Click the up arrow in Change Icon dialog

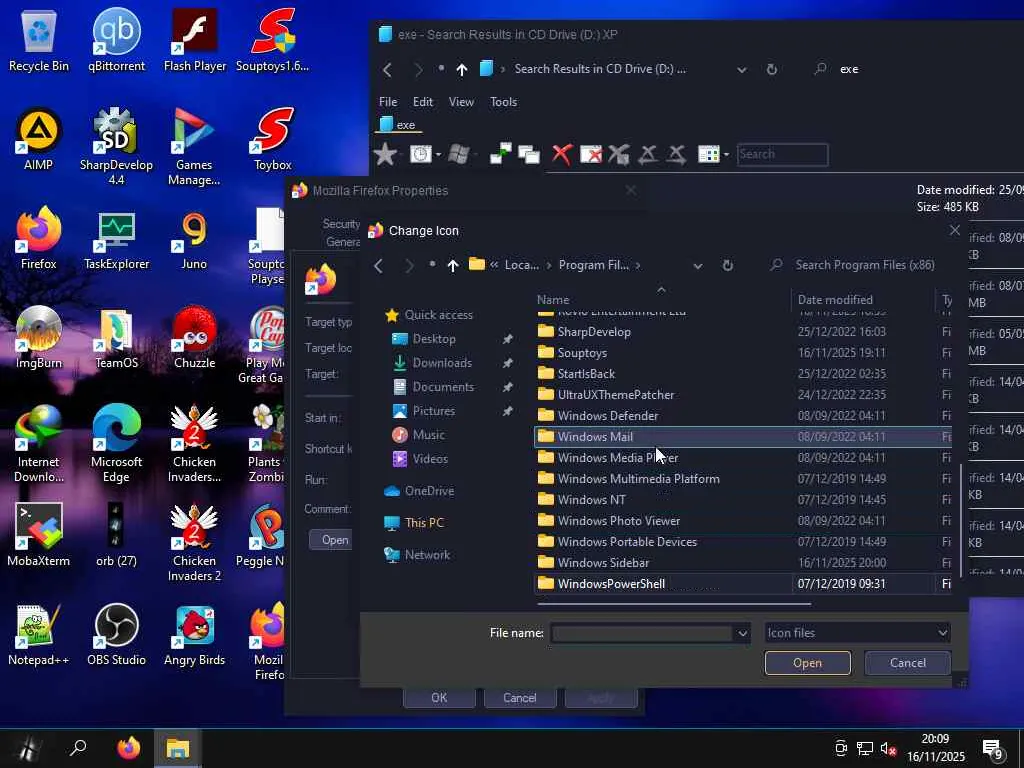(x=453, y=265)
